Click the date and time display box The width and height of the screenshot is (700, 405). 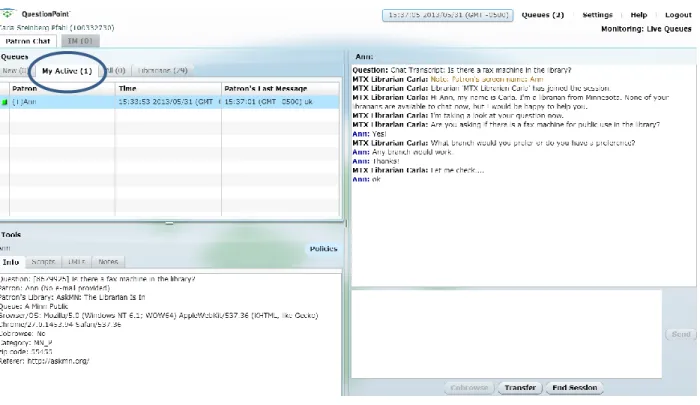click(448, 15)
